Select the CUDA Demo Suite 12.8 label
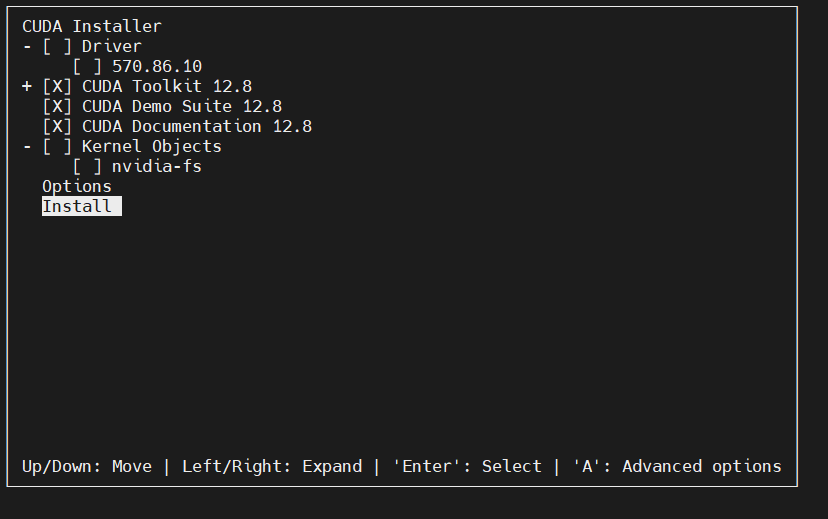Screen dimensions: 828x519 182,107
